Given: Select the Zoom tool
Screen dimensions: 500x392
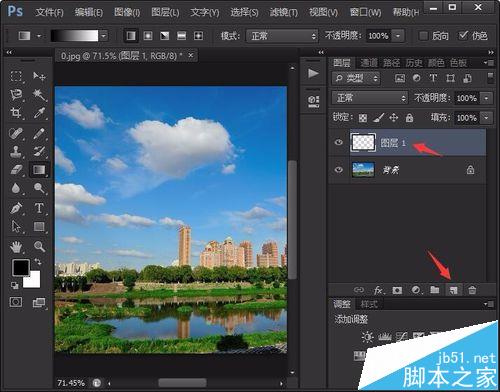Looking at the screenshot, I should pyautogui.click(x=39, y=247).
